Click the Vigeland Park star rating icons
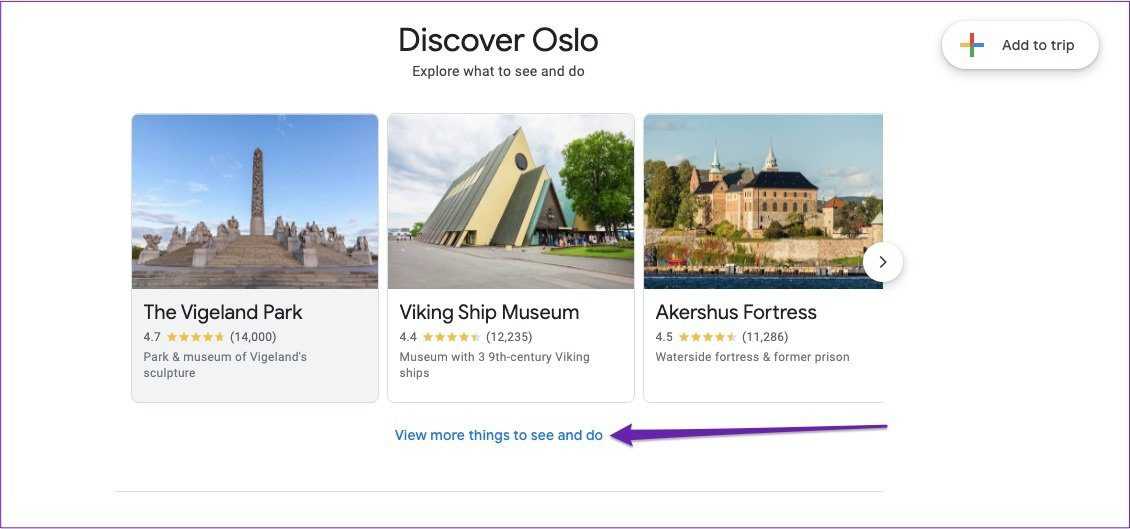The height and width of the screenshot is (529, 1130). (195, 337)
